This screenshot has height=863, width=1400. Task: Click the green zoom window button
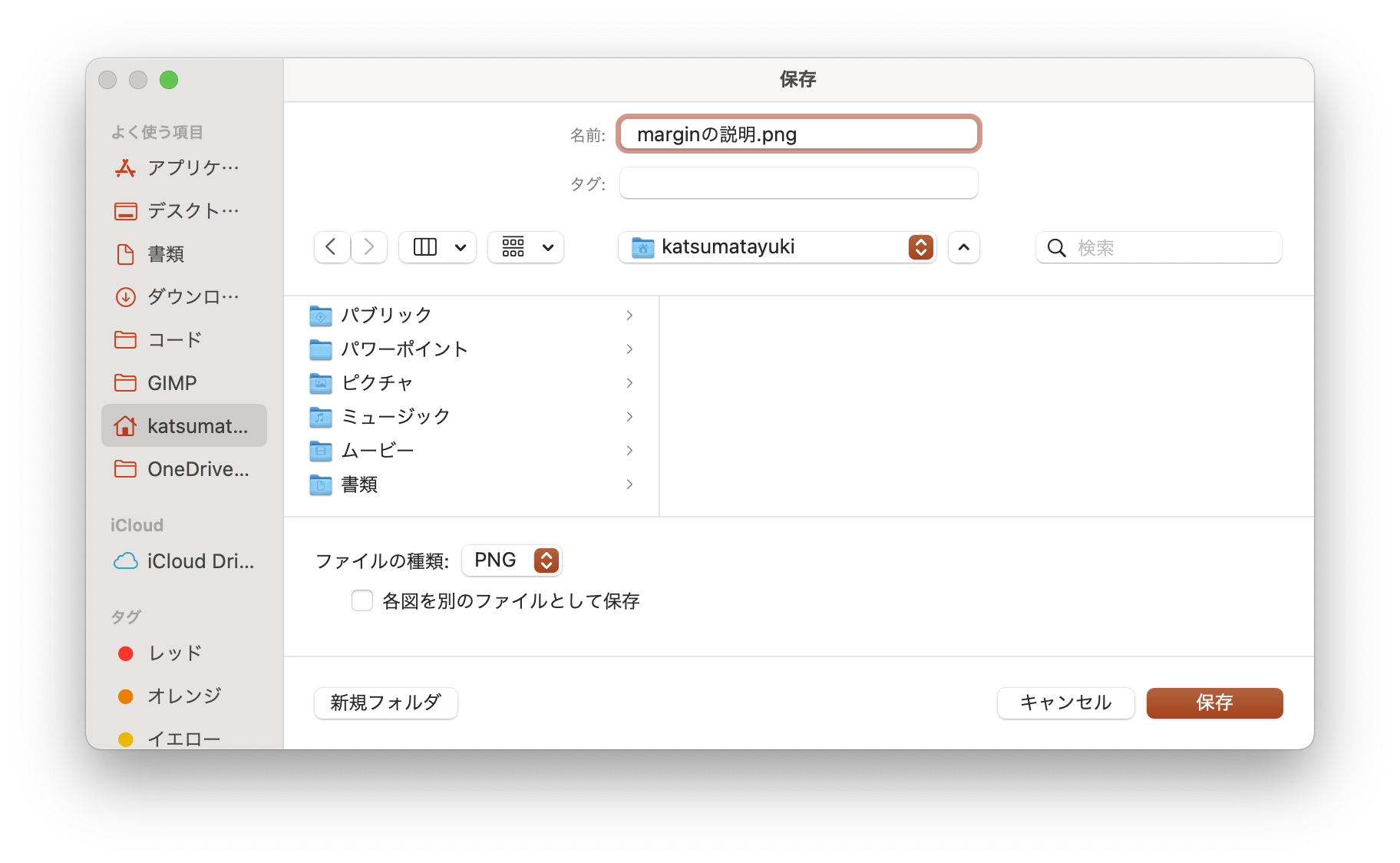click(x=169, y=80)
